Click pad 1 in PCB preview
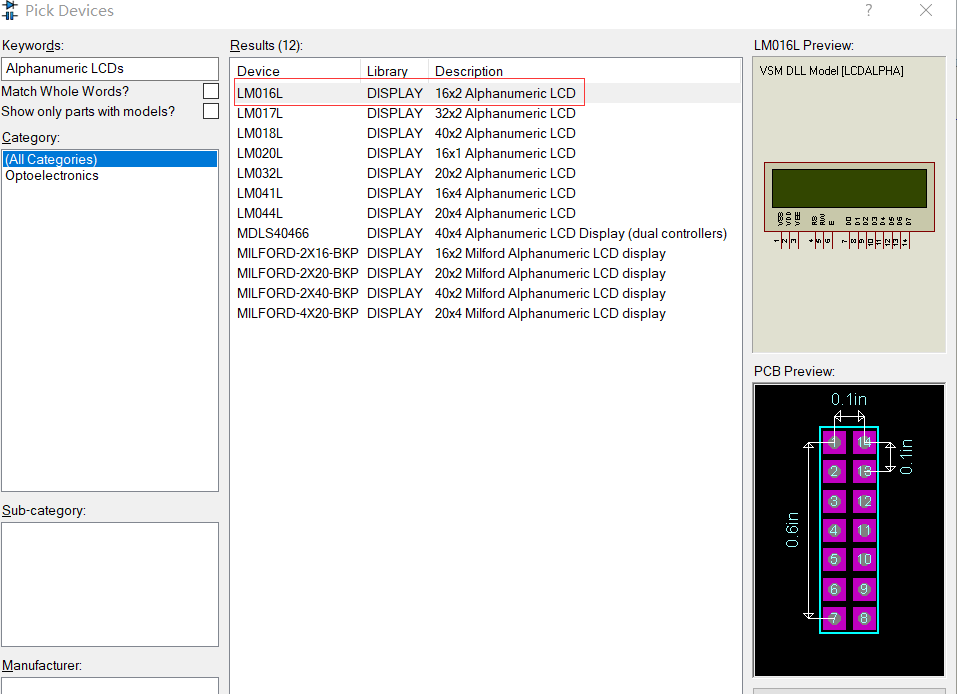This screenshot has height=694, width=957. (834, 442)
